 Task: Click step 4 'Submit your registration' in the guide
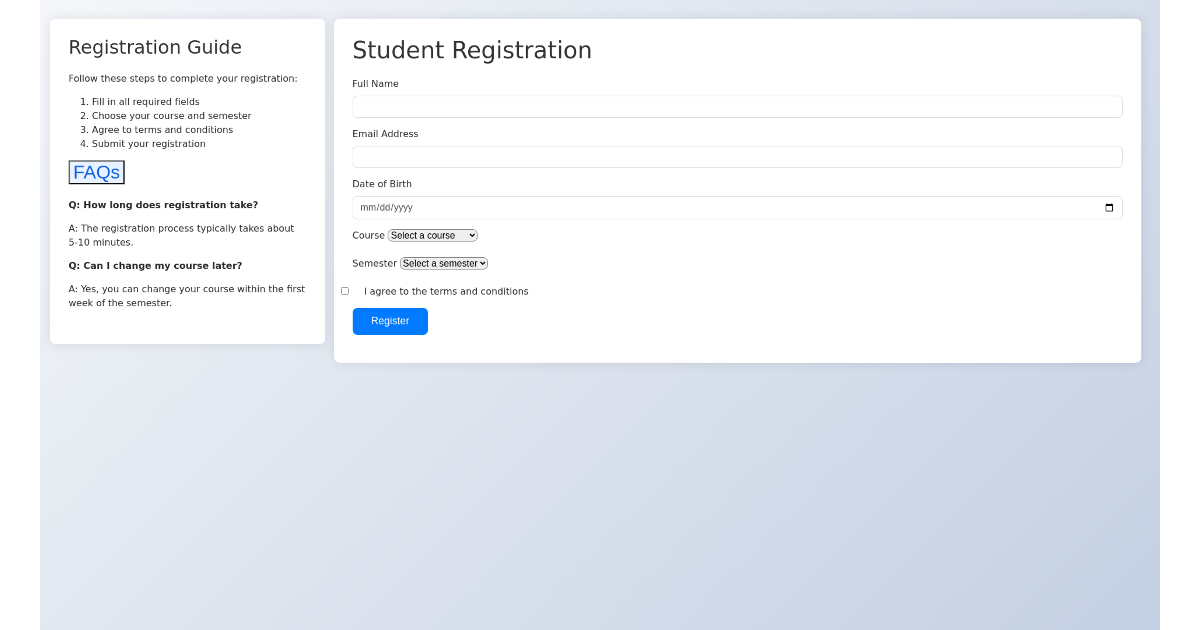147,143
